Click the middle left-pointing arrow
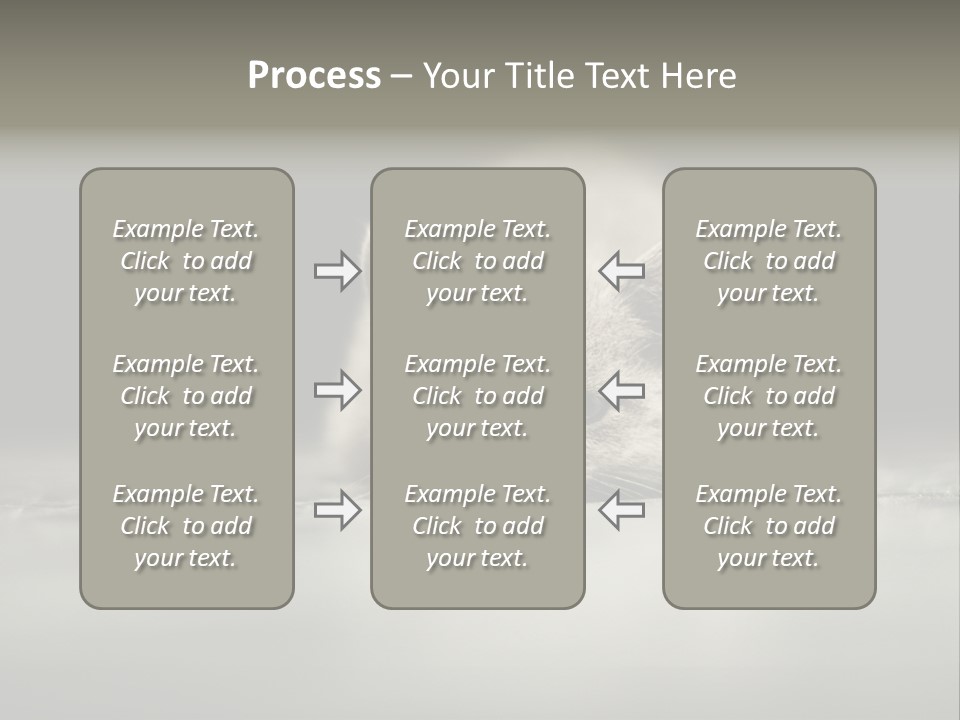This screenshot has width=960, height=720. coord(621,391)
